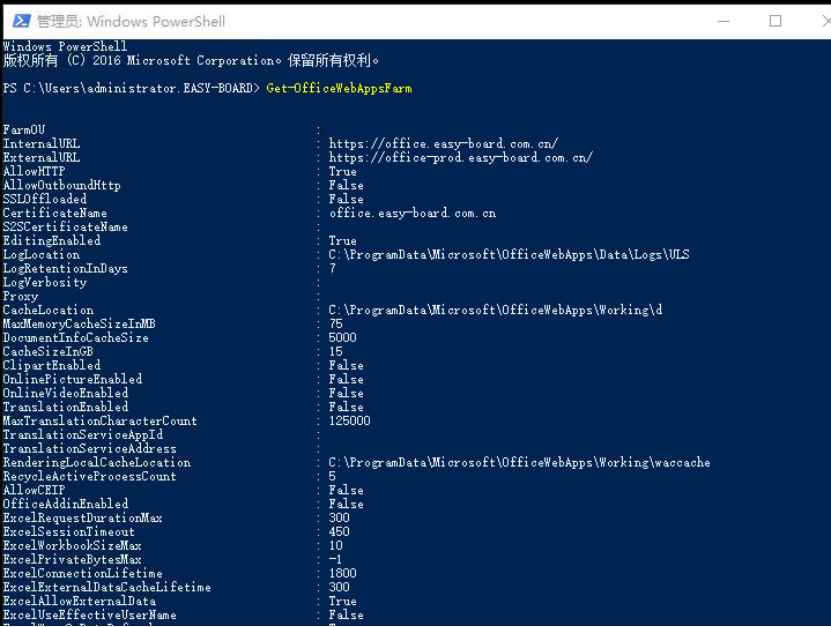Minimize the PowerShell window
This screenshot has width=831, height=627.
pos(723,21)
